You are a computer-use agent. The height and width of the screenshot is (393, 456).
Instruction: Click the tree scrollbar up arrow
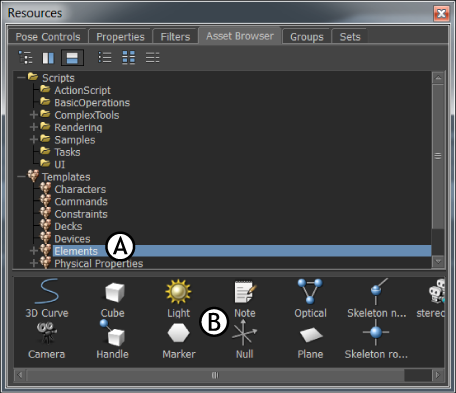[x=438, y=78]
